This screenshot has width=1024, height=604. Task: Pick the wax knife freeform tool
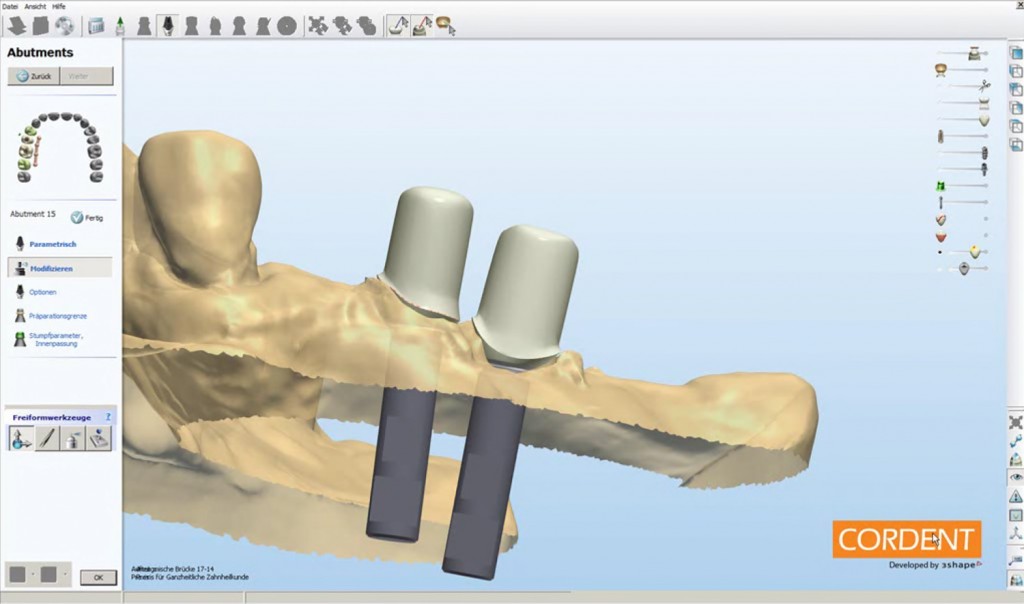(46, 437)
